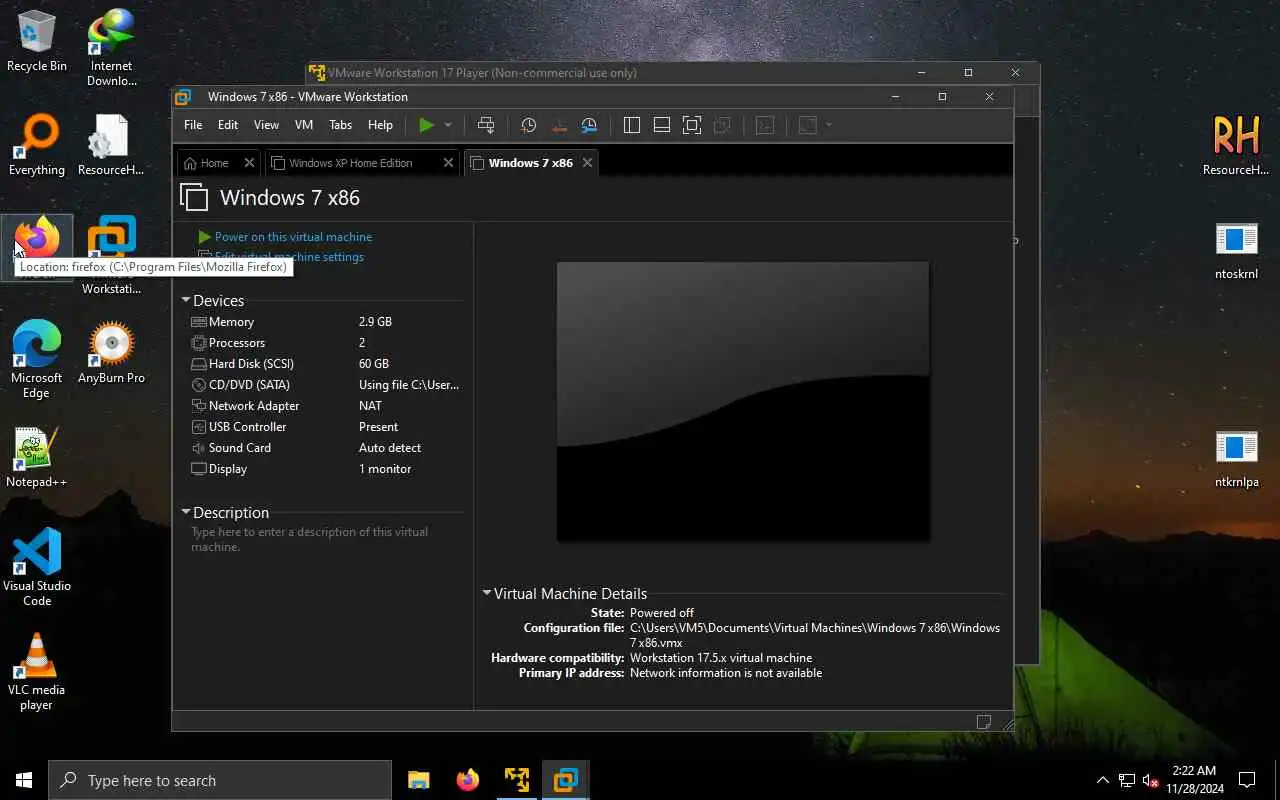Viewport: 1280px width, 800px height.
Task: Open the VM menu
Action: [x=304, y=125]
